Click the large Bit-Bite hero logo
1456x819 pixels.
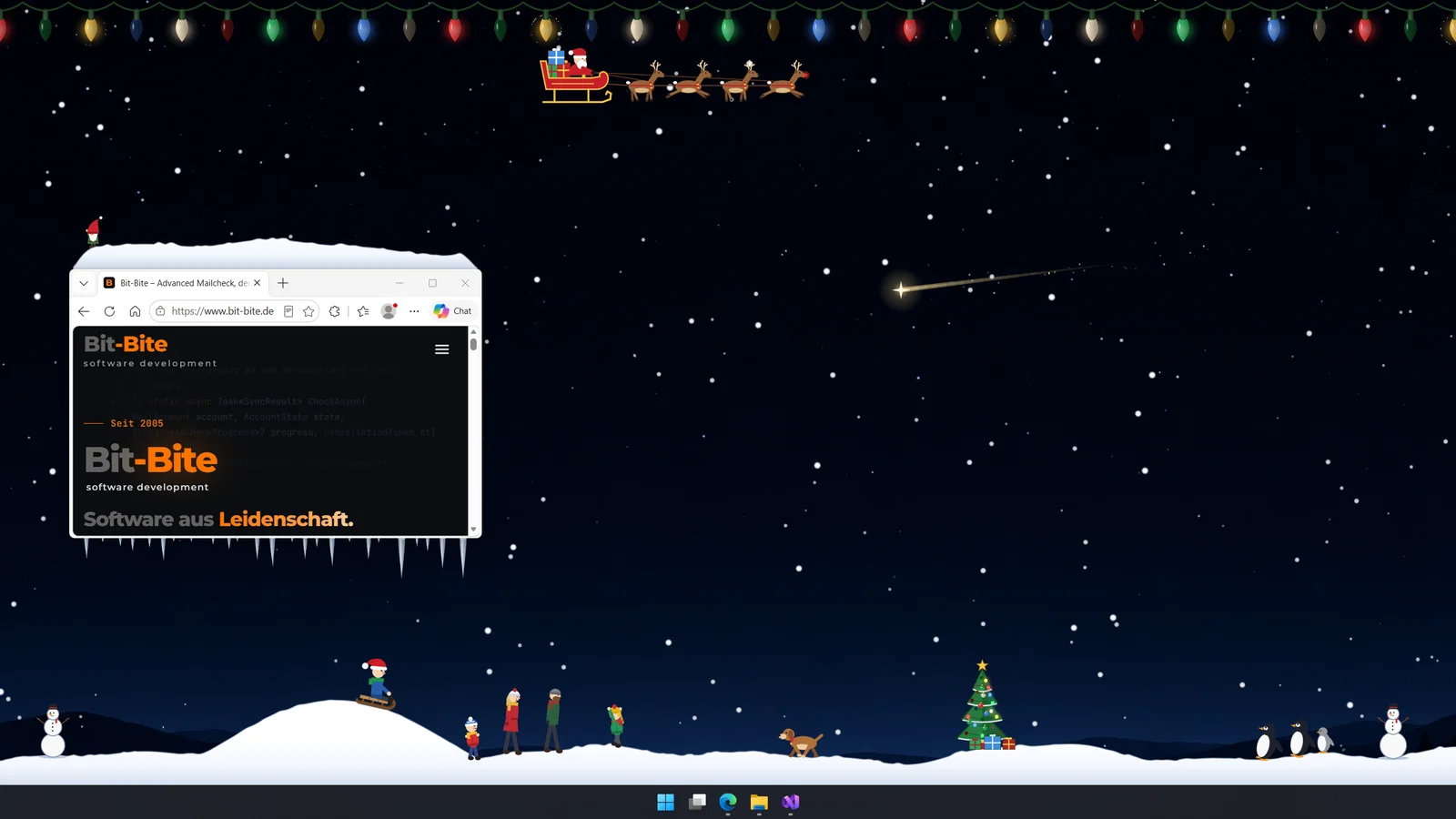point(151,467)
